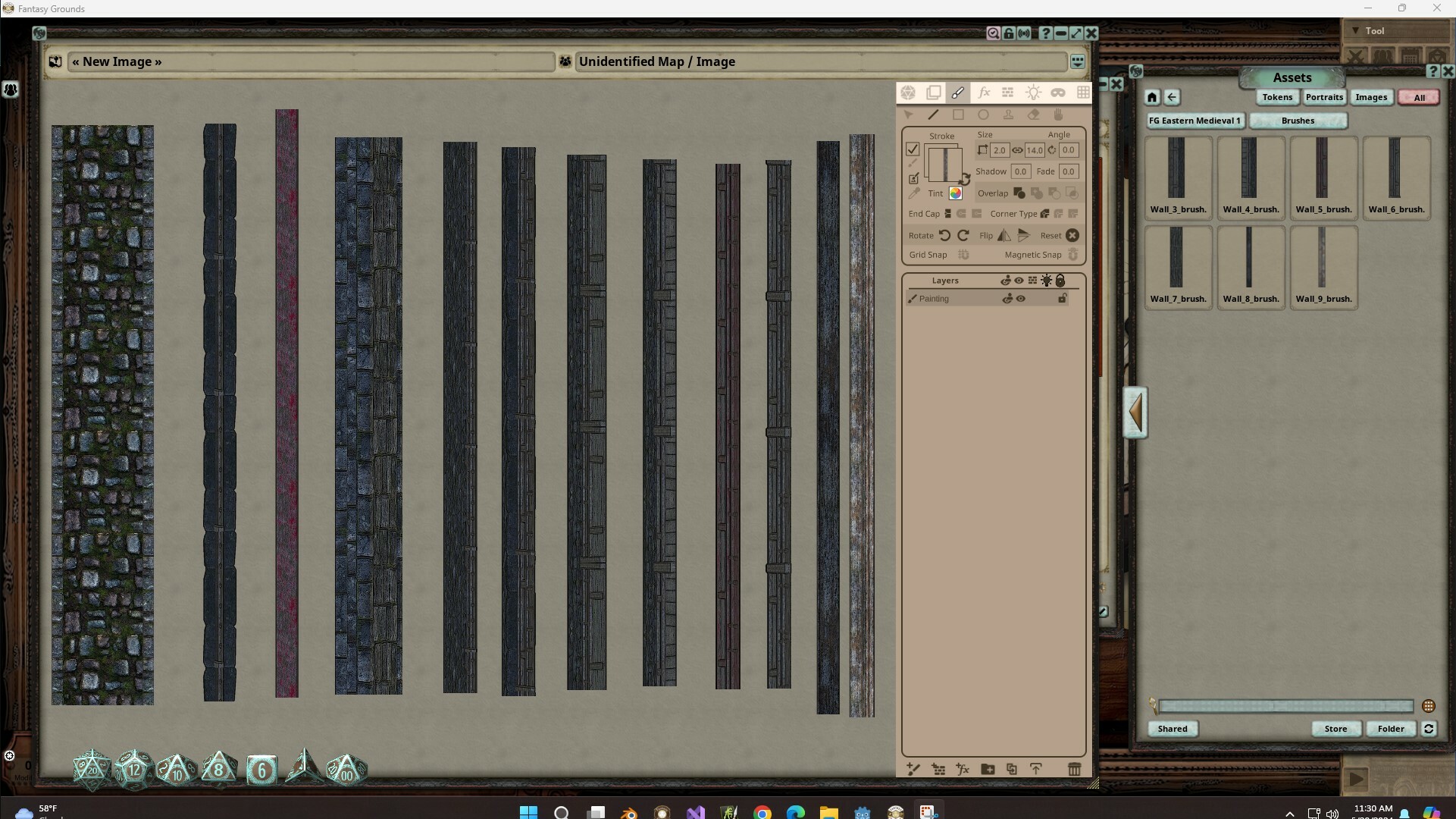Toggle the Stroke enabled checkbox
The height and width of the screenshot is (819, 1456).
[x=913, y=149]
